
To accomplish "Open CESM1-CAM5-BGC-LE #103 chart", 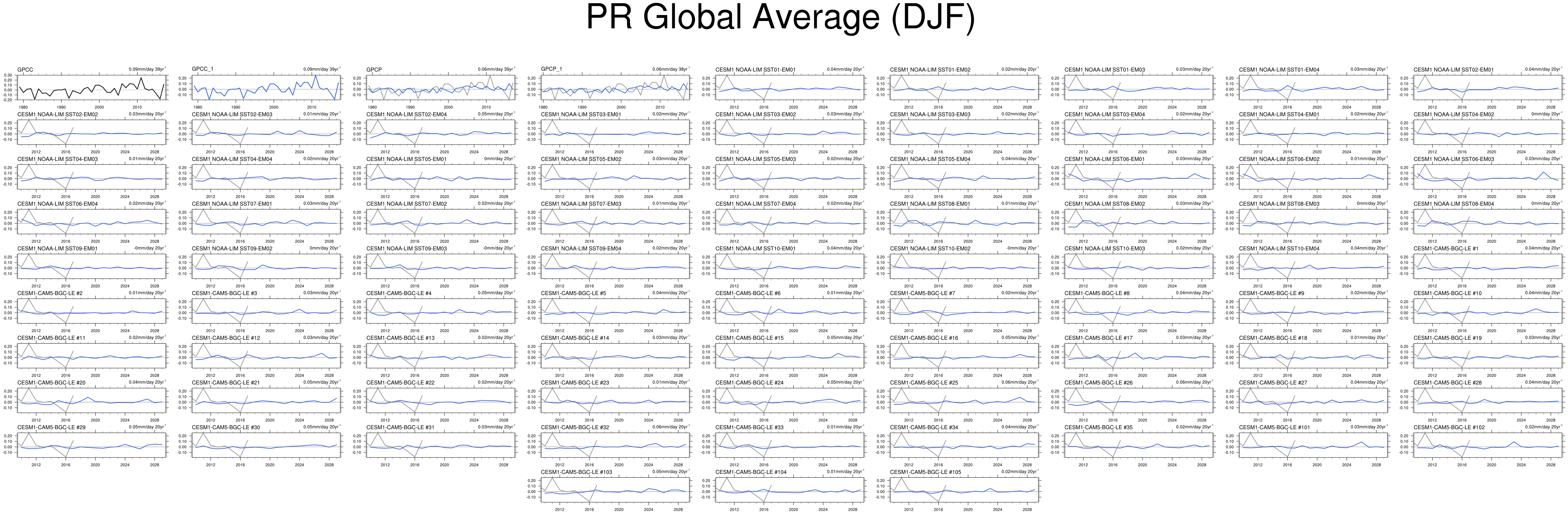I will point(615,489).
